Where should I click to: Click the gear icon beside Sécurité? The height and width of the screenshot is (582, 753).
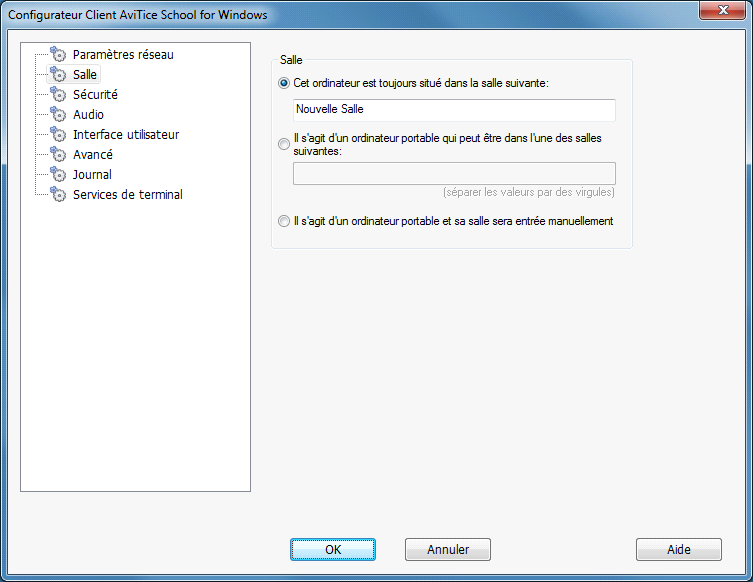[x=58, y=95]
